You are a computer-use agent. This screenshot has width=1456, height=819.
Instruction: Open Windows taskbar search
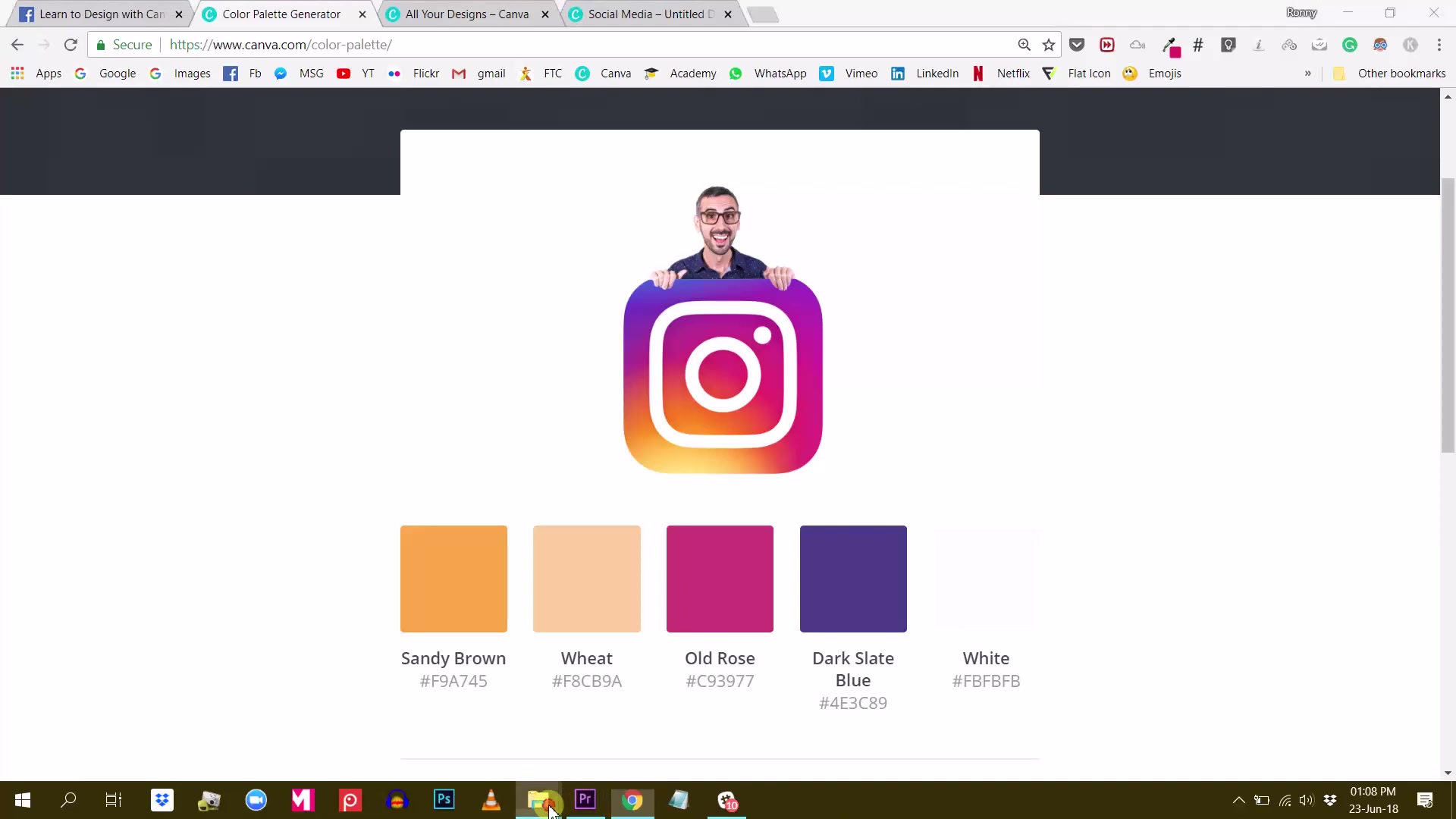68,800
